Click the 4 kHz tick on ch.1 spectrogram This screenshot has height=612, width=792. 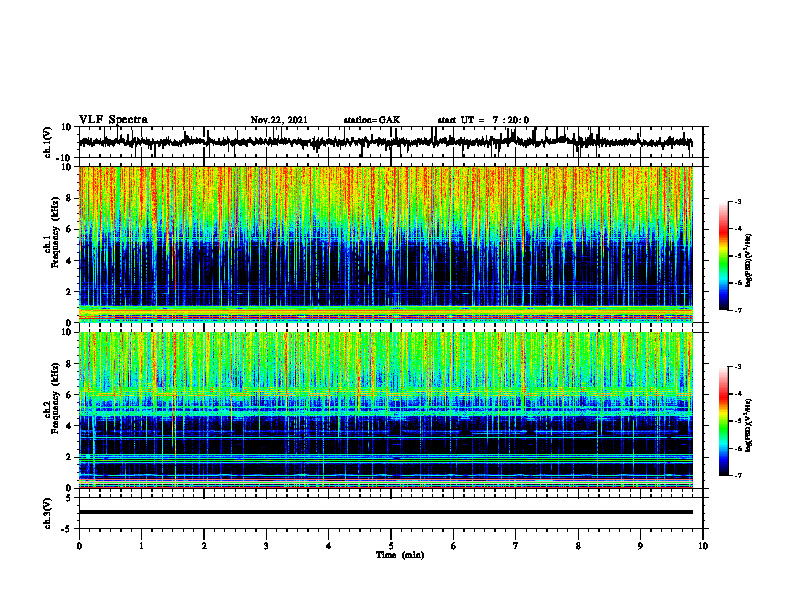(71, 261)
